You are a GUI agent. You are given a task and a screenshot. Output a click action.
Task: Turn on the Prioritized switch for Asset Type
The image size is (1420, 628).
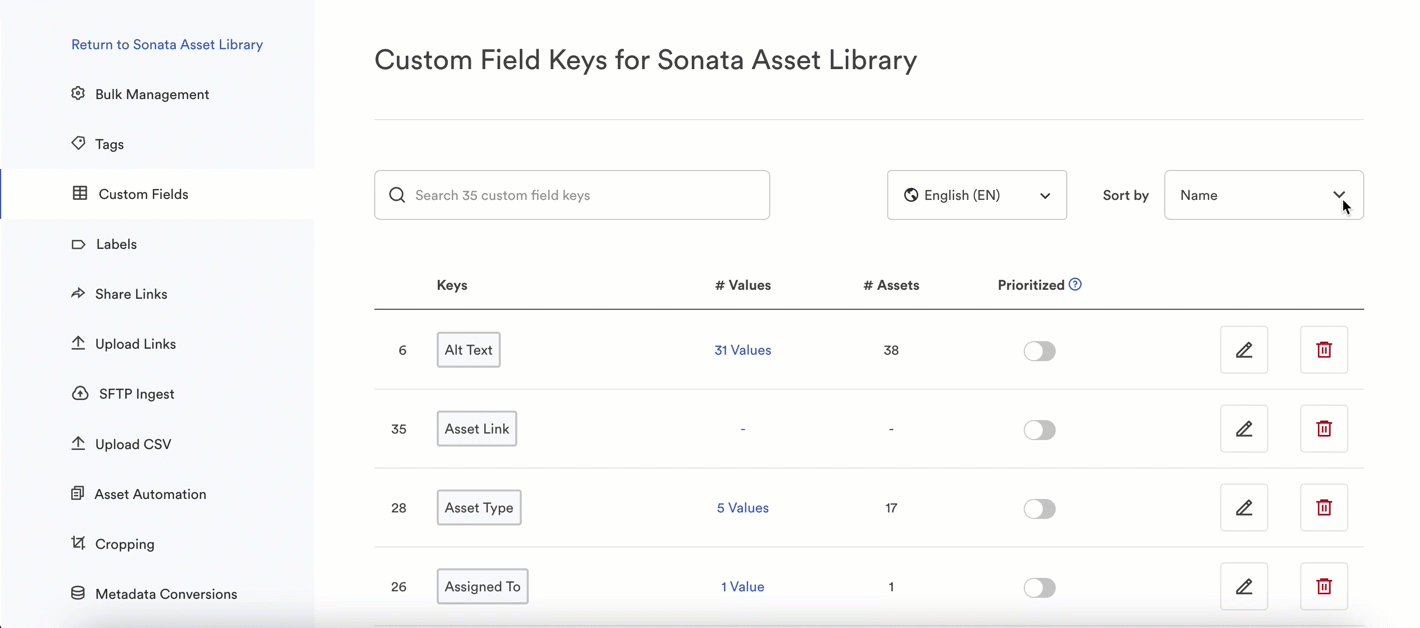point(1039,509)
